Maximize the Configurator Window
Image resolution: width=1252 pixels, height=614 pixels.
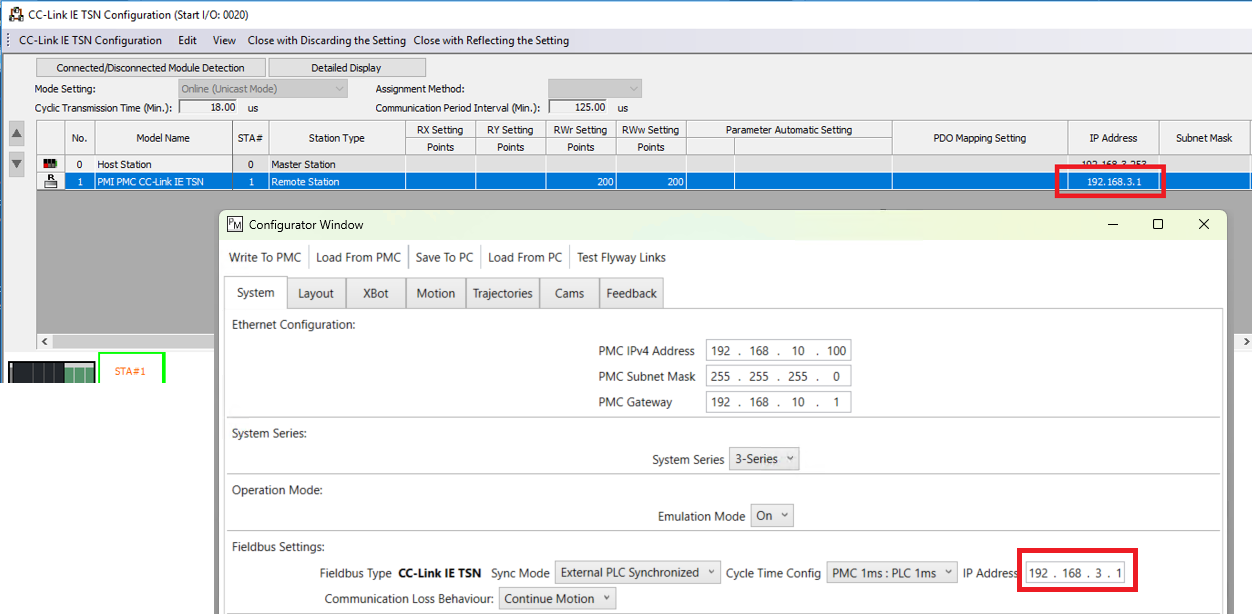[1158, 224]
